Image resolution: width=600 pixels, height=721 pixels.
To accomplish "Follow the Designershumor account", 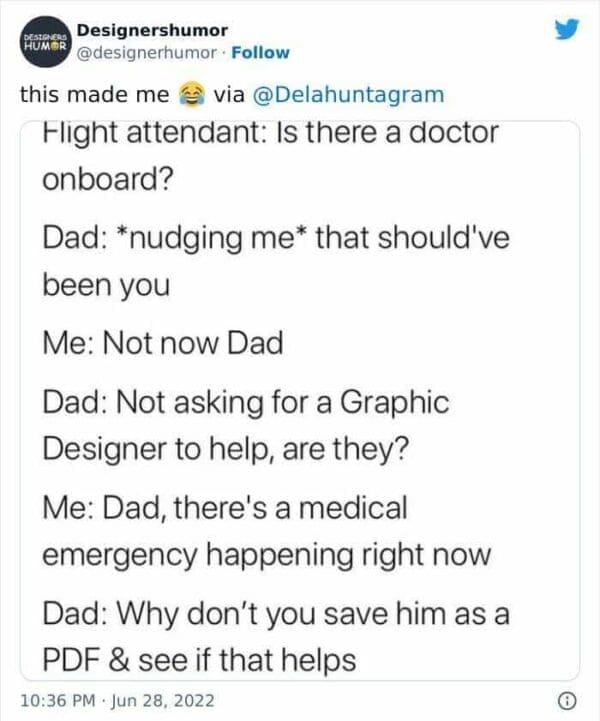I will [x=261, y=52].
